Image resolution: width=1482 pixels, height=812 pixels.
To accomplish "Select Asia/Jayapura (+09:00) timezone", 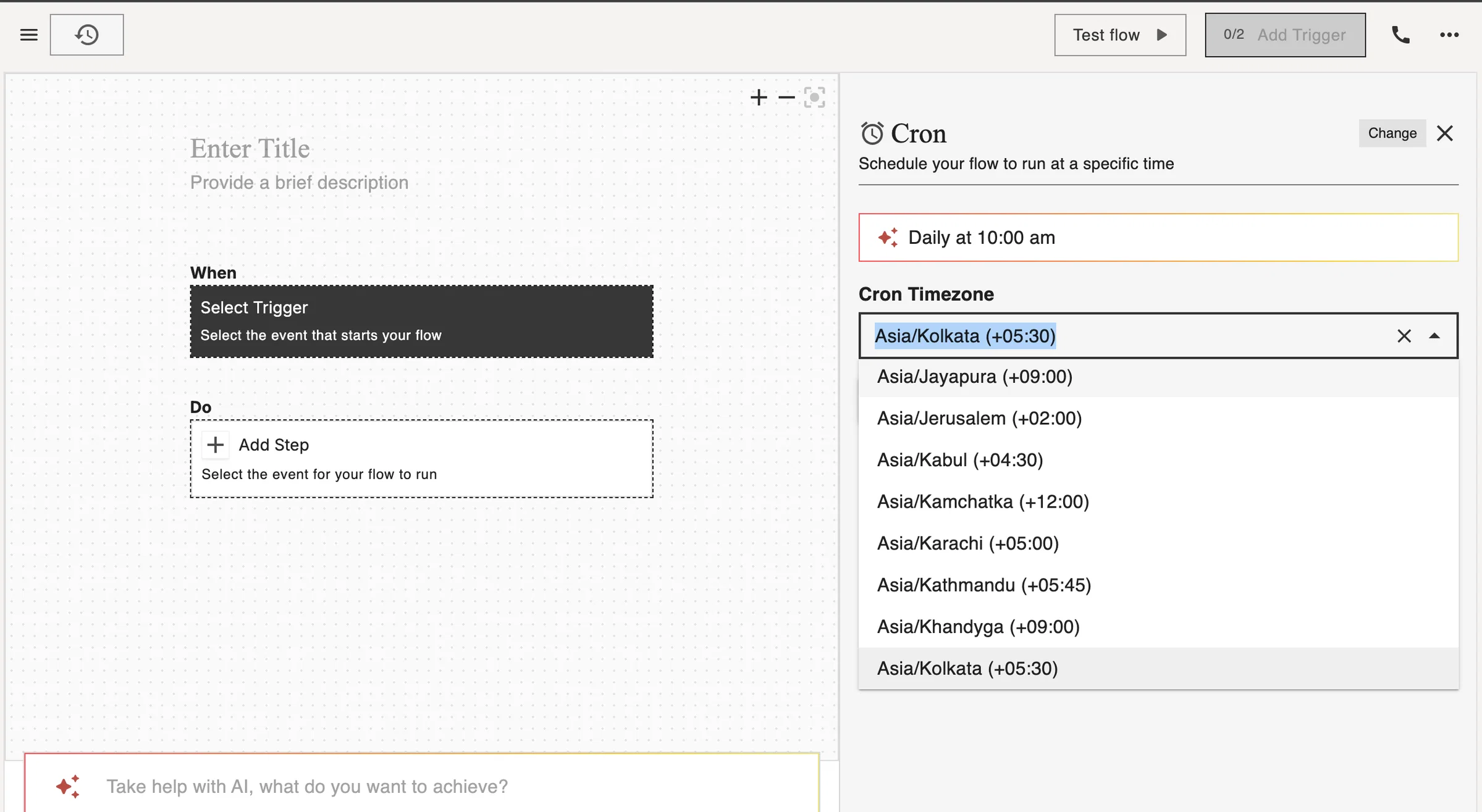I will (1158, 377).
